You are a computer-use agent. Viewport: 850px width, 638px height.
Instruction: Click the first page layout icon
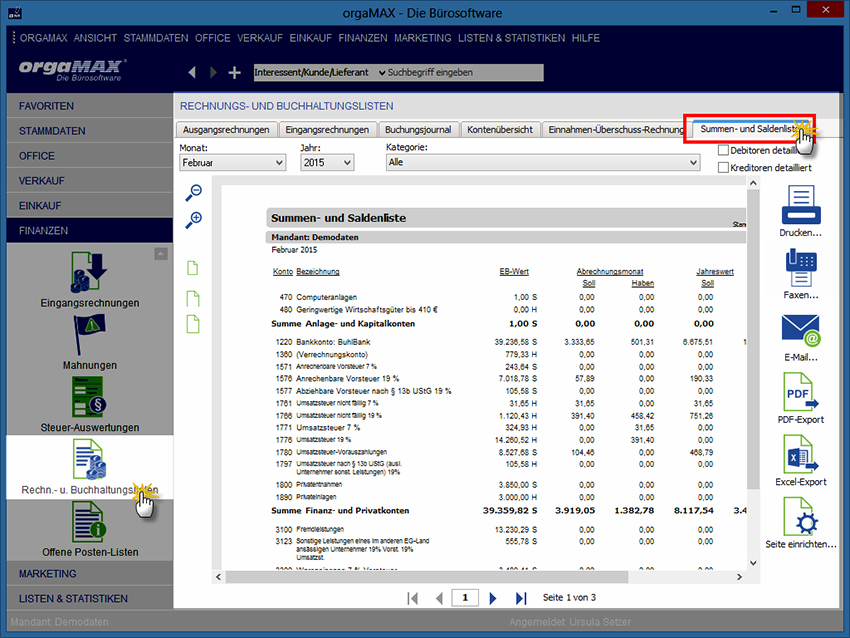(x=192, y=268)
